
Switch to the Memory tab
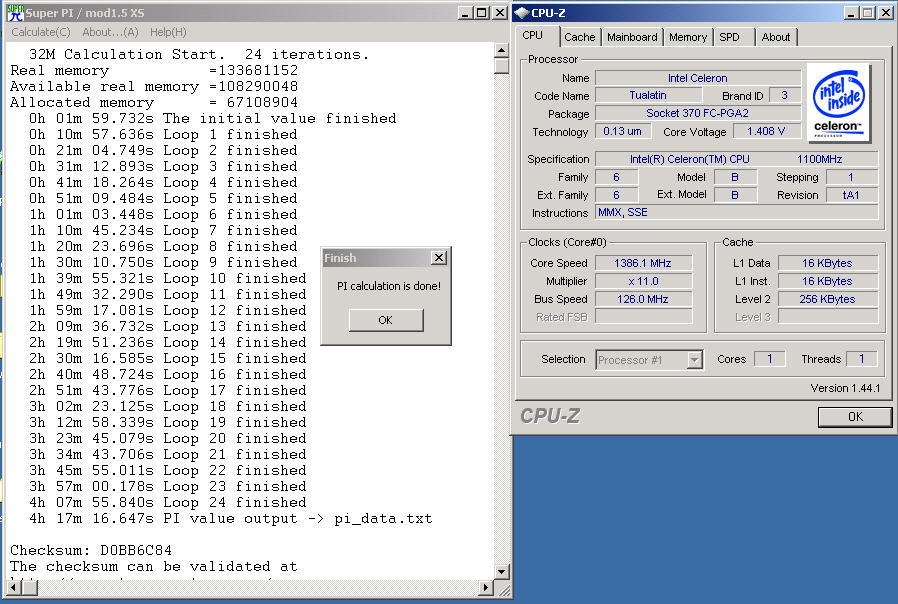tap(688, 37)
